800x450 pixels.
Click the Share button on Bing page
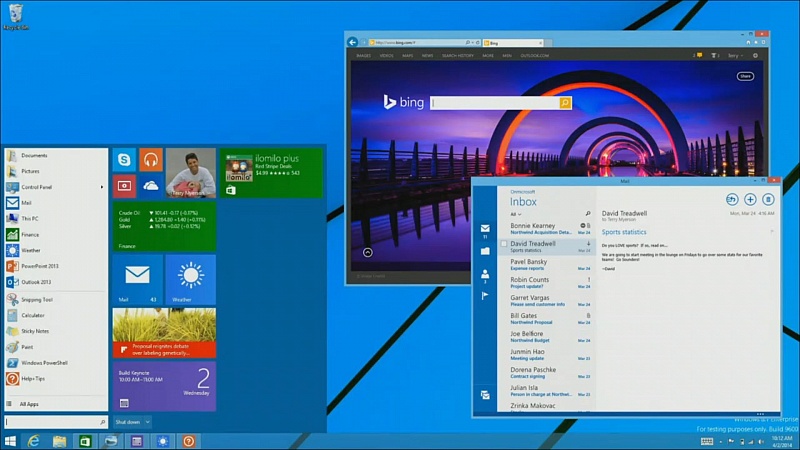tap(745, 76)
